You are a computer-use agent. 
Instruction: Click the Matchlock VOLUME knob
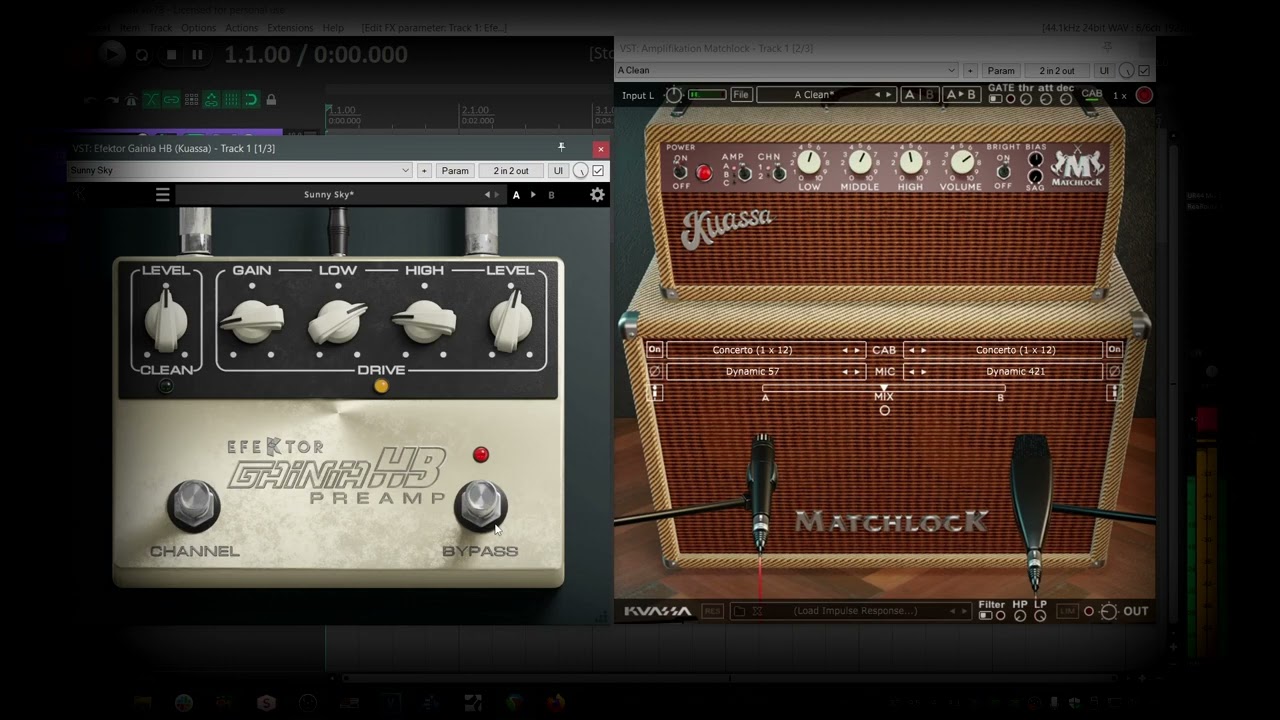(962, 162)
